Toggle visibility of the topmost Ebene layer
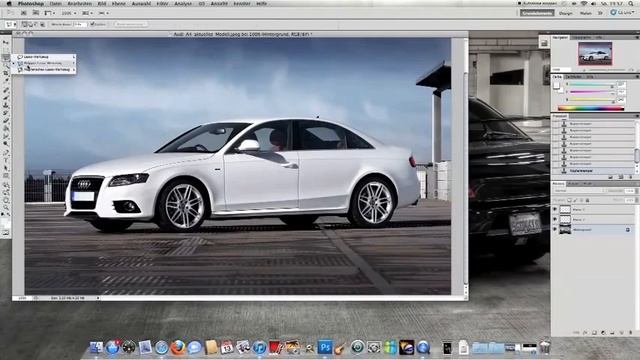Screen dimensions: 640x360 [x=555, y=209]
